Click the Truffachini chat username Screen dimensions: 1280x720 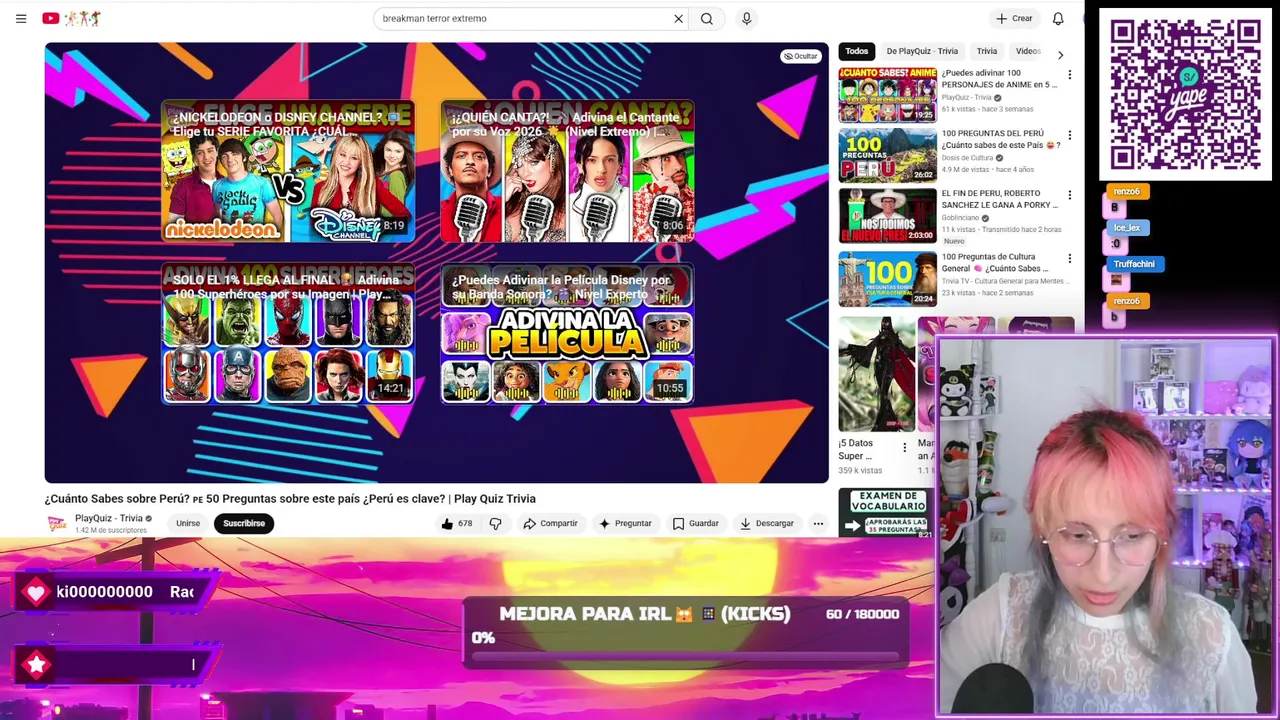(x=1134, y=264)
